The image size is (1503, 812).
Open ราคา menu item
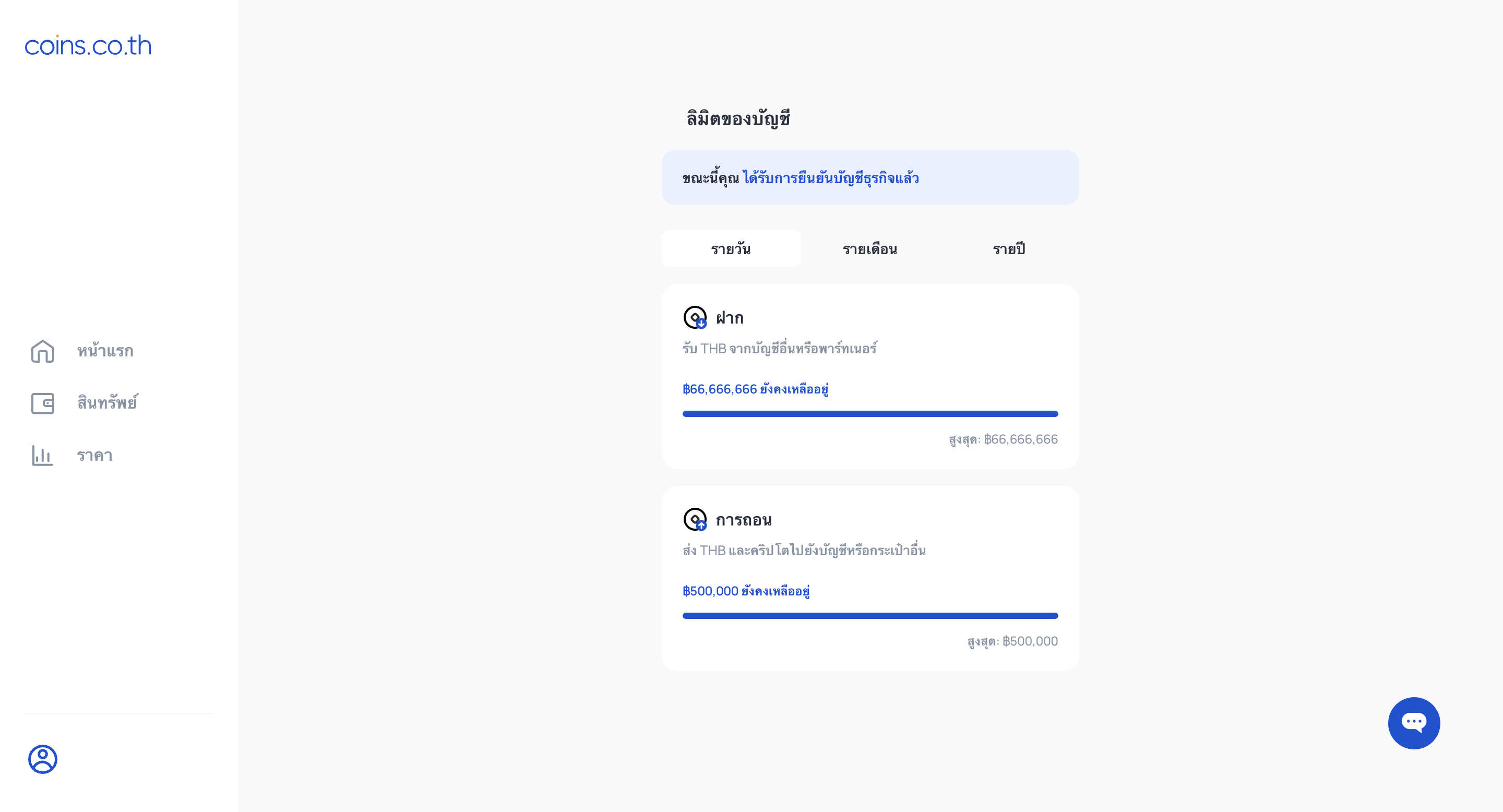[x=94, y=455]
